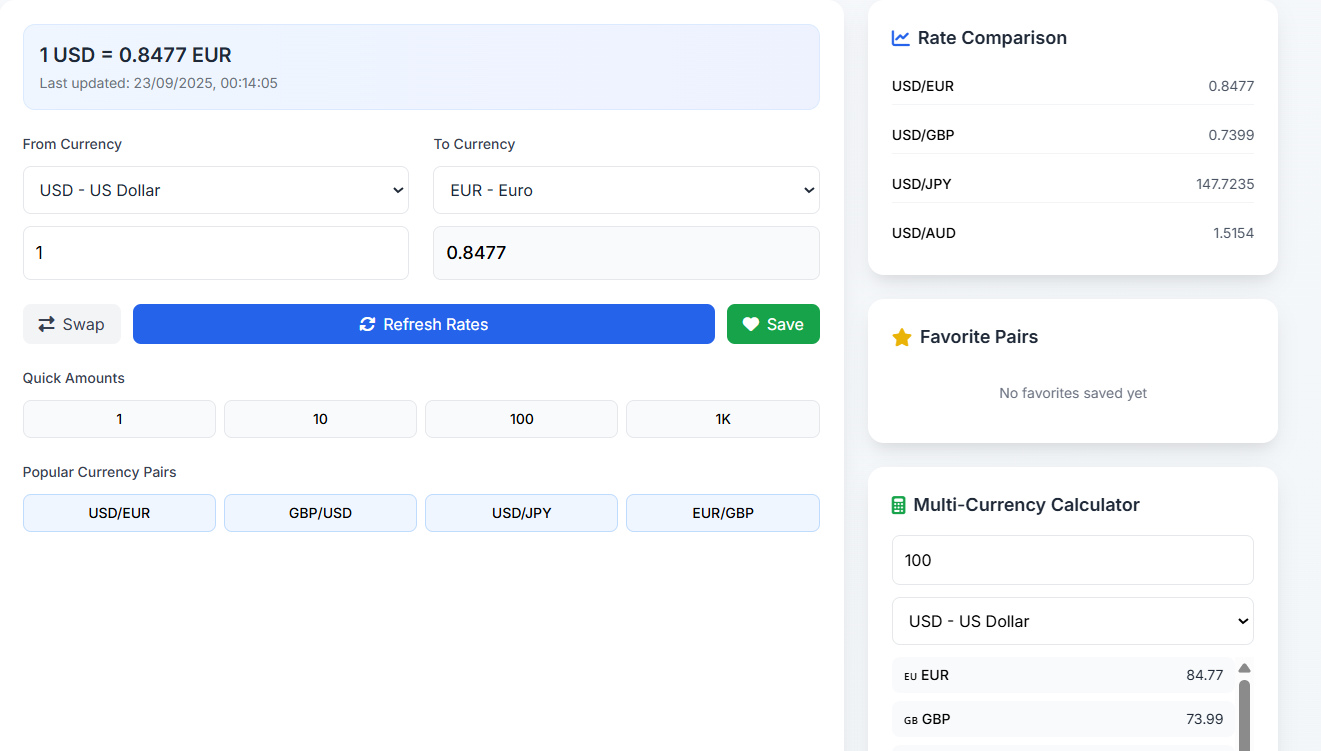Pick the EUR/GBP popular pair

(722, 513)
